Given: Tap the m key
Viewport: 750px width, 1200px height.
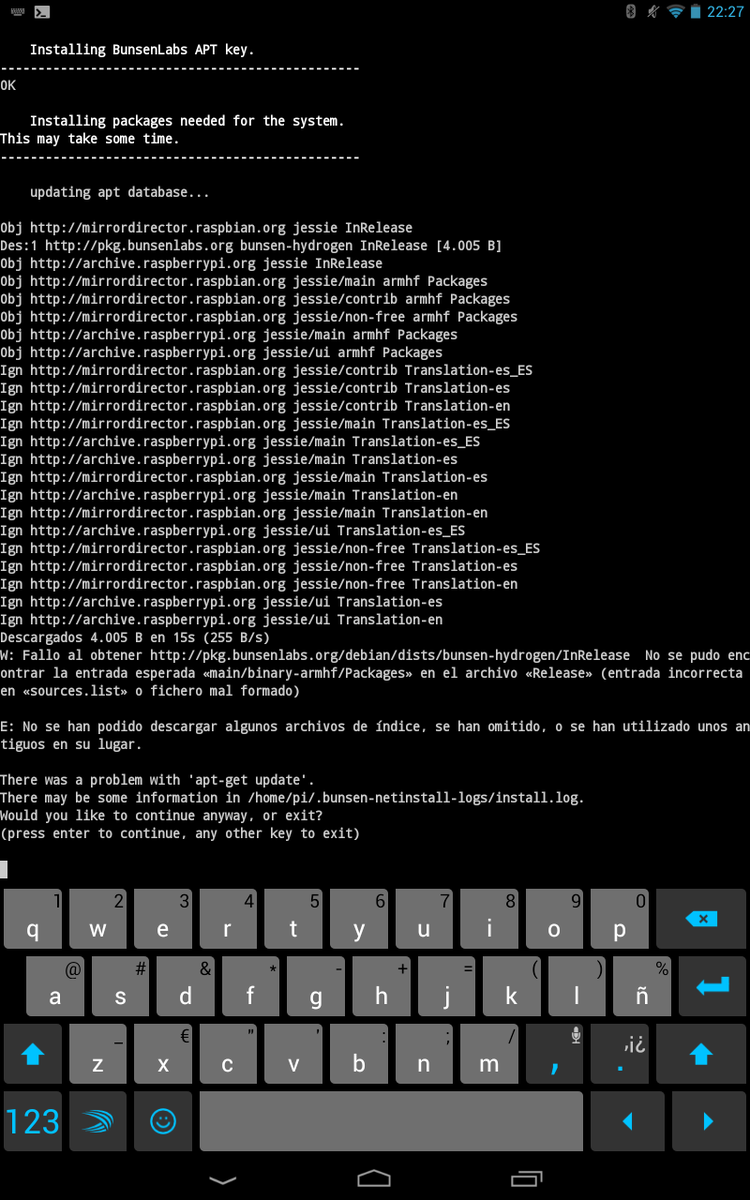Looking at the screenshot, I should point(489,1053).
